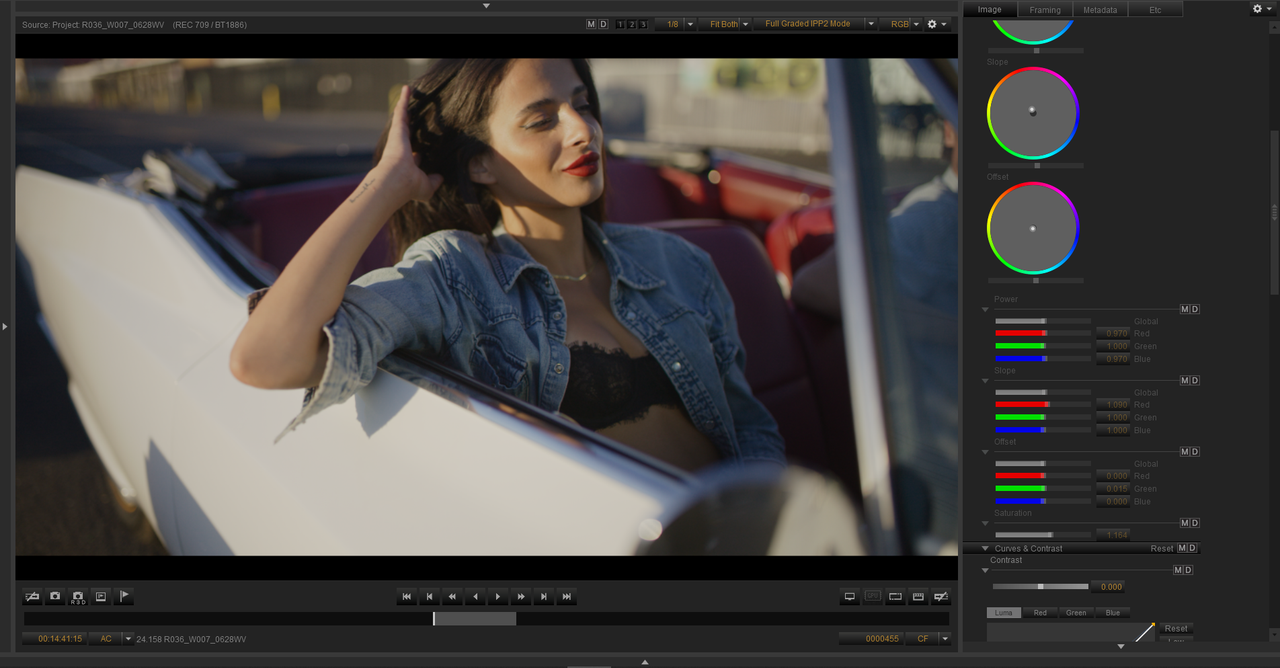1280x668 pixels.
Task: Click the wide frame overlay icon
Action: tap(895, 597)
